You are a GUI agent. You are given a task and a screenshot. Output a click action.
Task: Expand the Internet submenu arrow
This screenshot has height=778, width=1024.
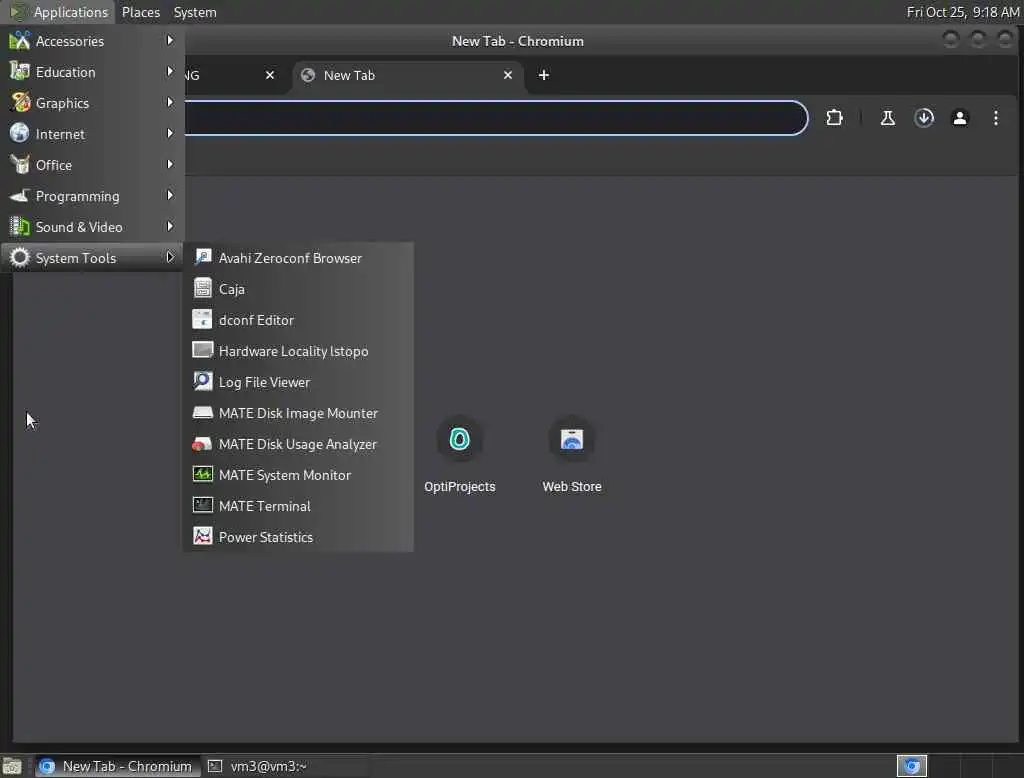(x=170, y=133)
